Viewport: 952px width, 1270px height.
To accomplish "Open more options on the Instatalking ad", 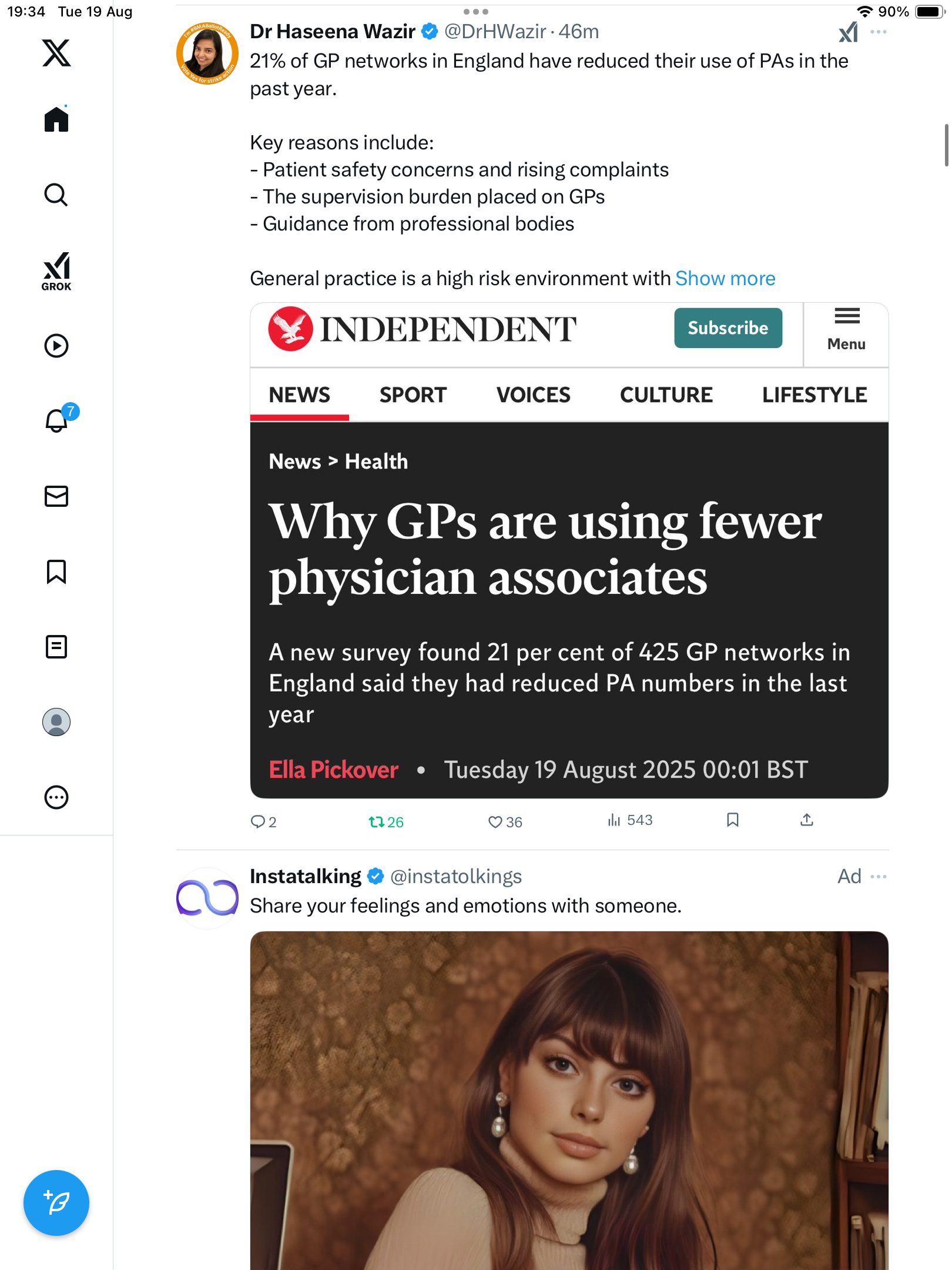I will pyautogui.click(x=879, y=877).
